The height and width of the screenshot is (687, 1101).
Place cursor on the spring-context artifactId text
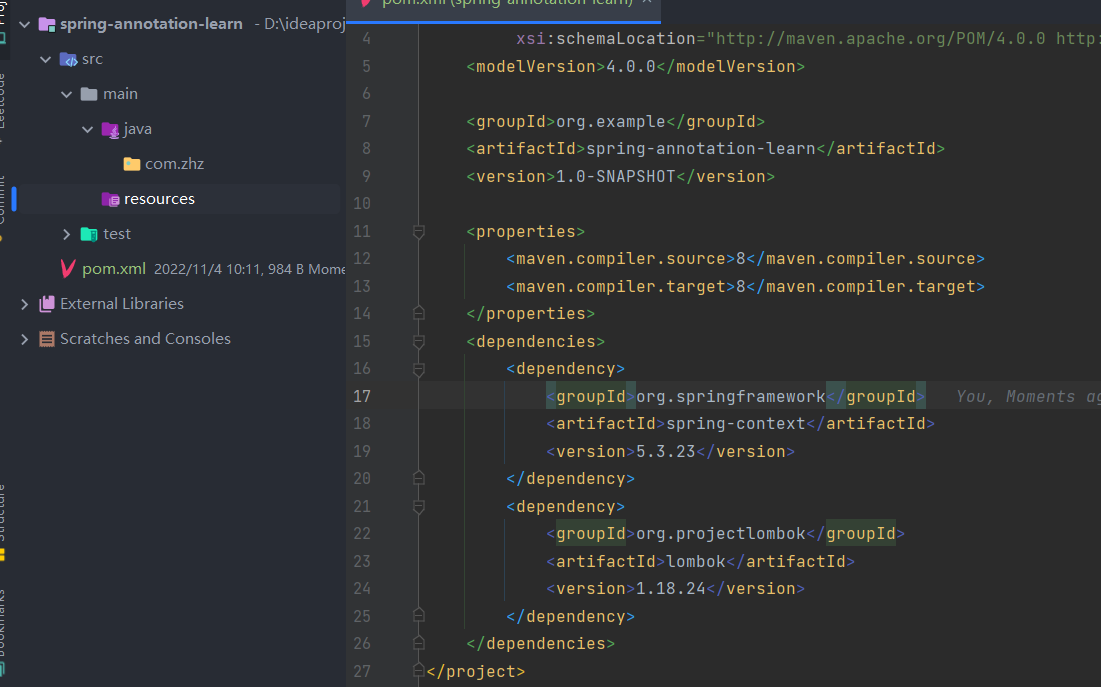(735, 424)
